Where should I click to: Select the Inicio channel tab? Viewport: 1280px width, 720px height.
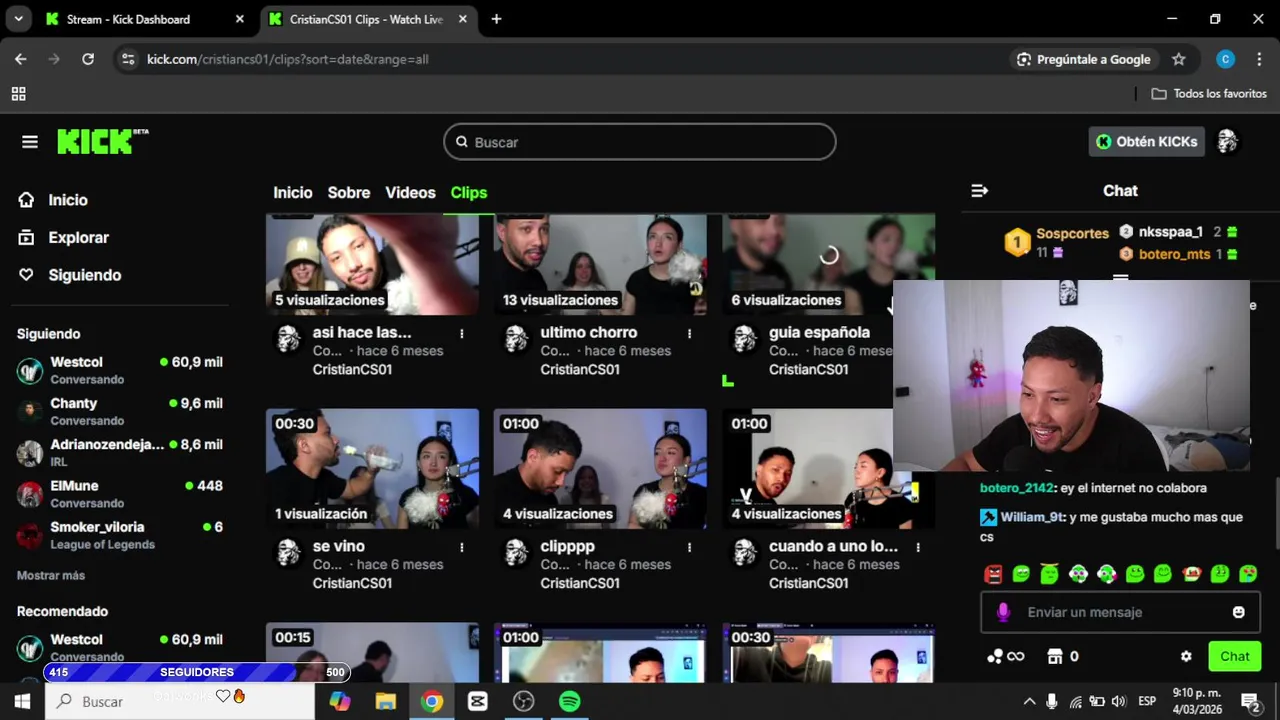tap(293, 192)
